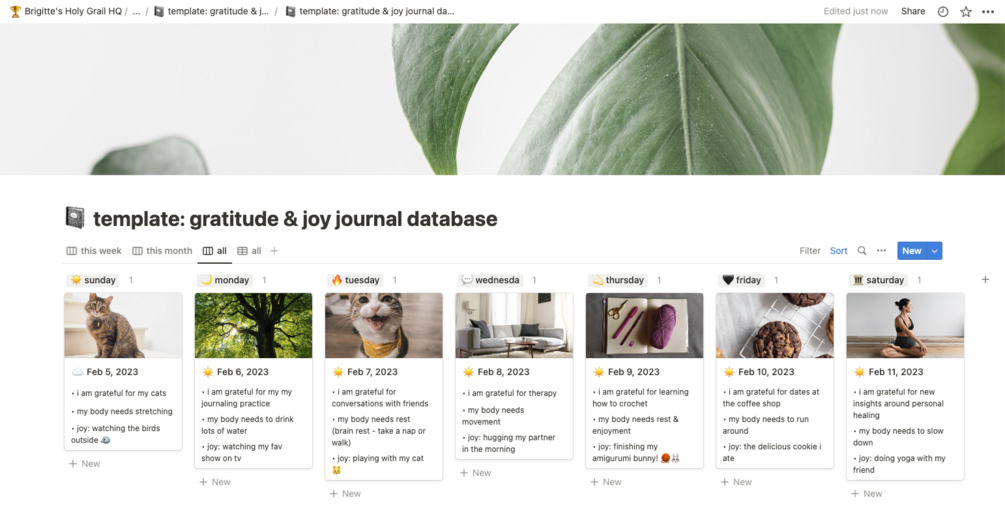Click the Share button
Image resolution: width=1005 pixels, height=506 pixels.
click(x=913, y=12)
